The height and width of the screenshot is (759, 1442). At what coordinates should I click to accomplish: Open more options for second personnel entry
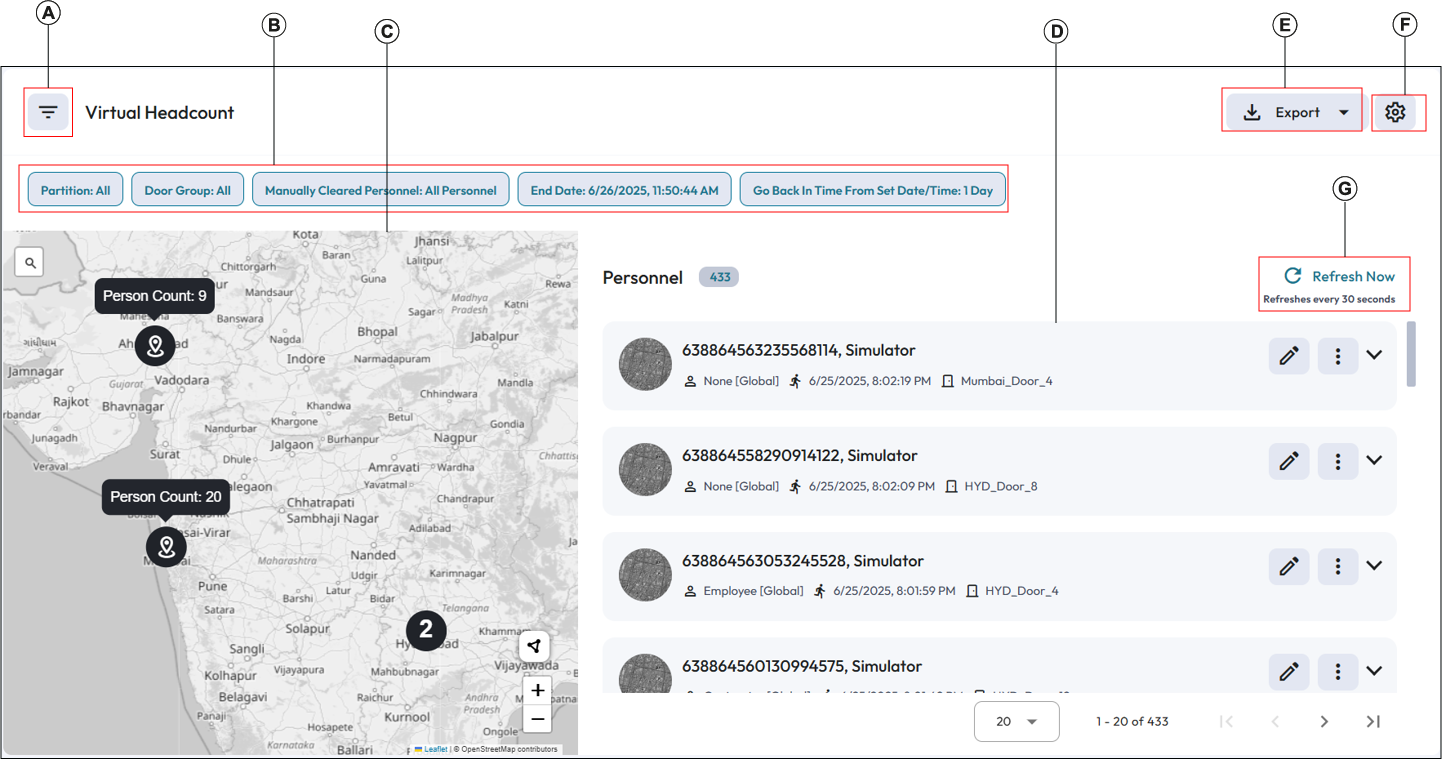coord(1337,461)
